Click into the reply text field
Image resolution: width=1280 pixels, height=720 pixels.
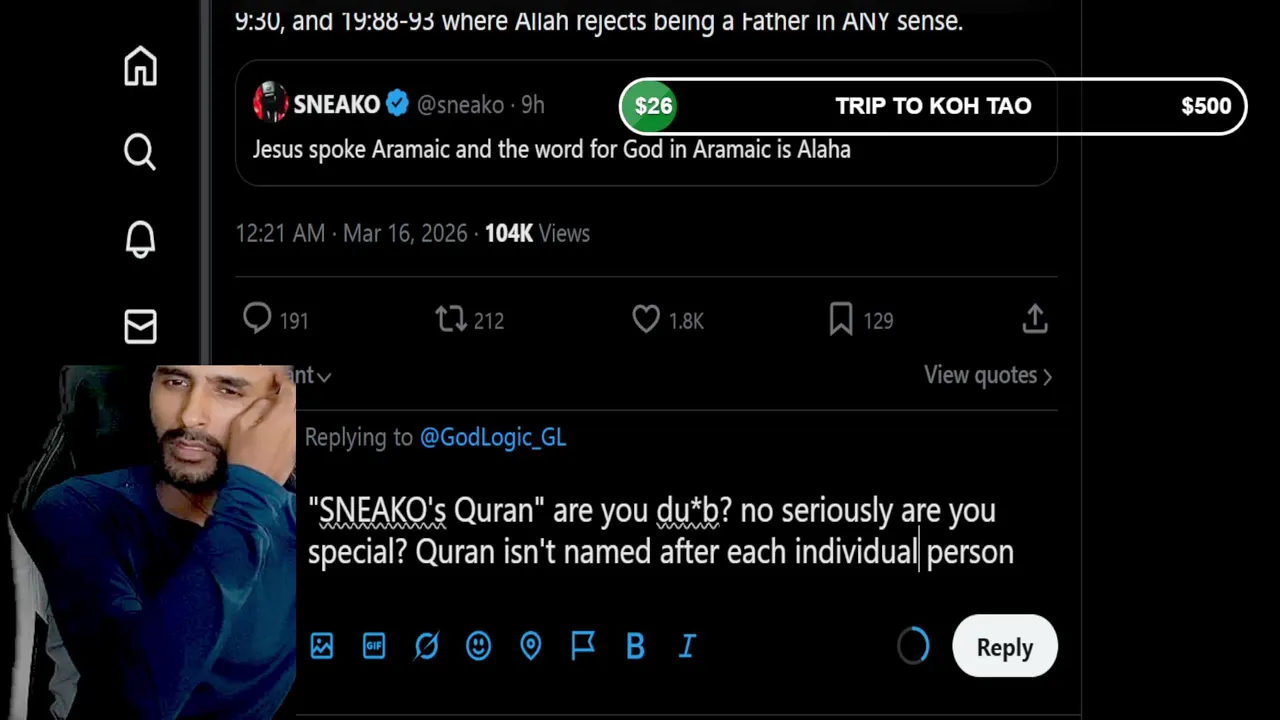660,530
